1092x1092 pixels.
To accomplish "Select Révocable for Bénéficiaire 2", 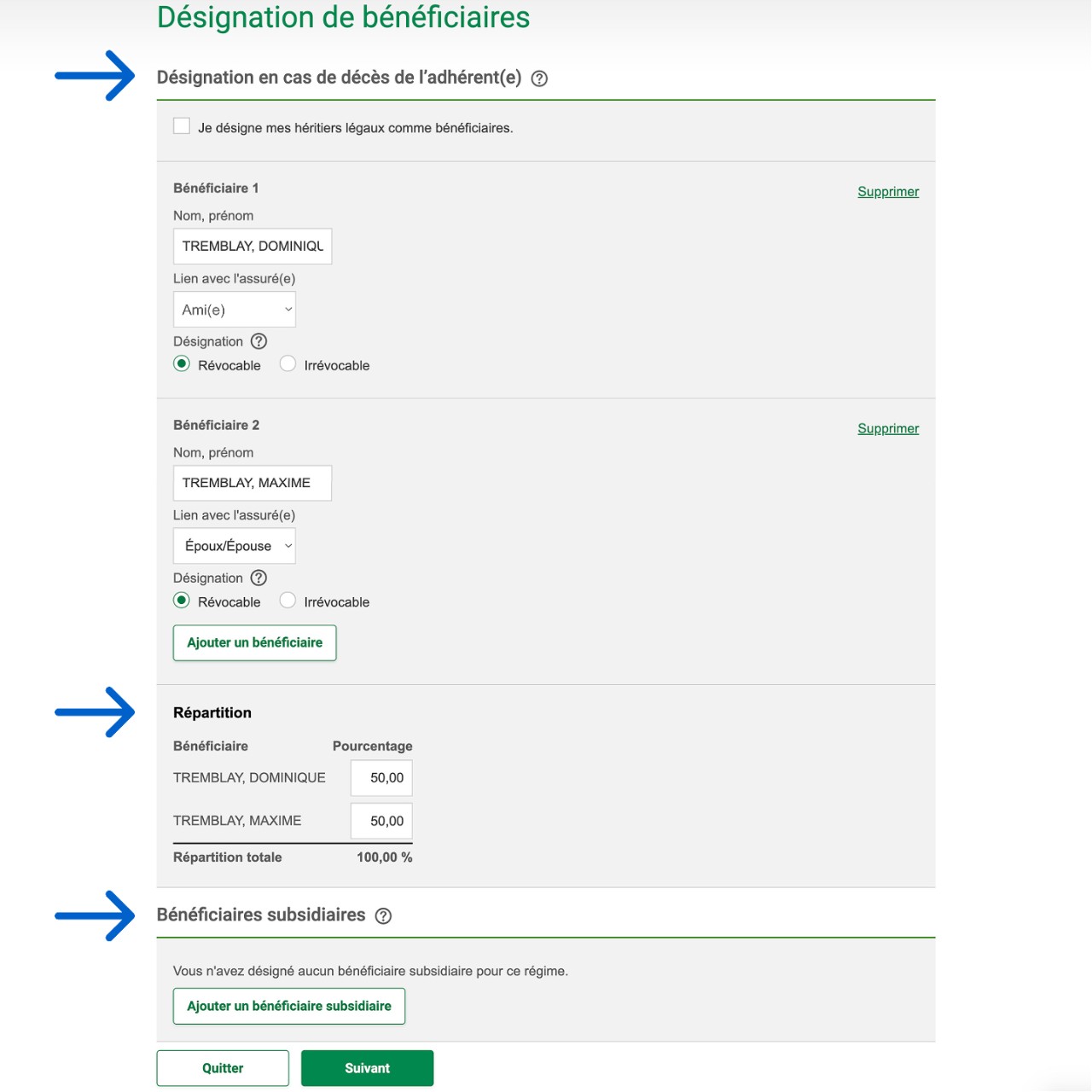I will [x=182, y=601].
